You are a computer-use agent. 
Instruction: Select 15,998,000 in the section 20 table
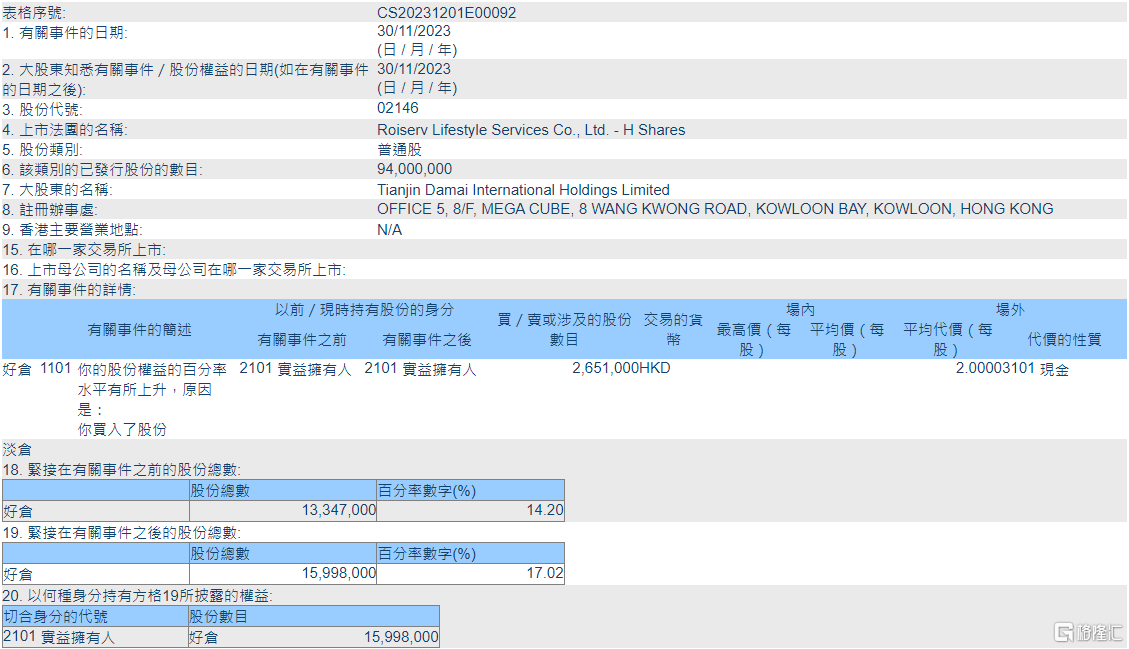point(401,637)
